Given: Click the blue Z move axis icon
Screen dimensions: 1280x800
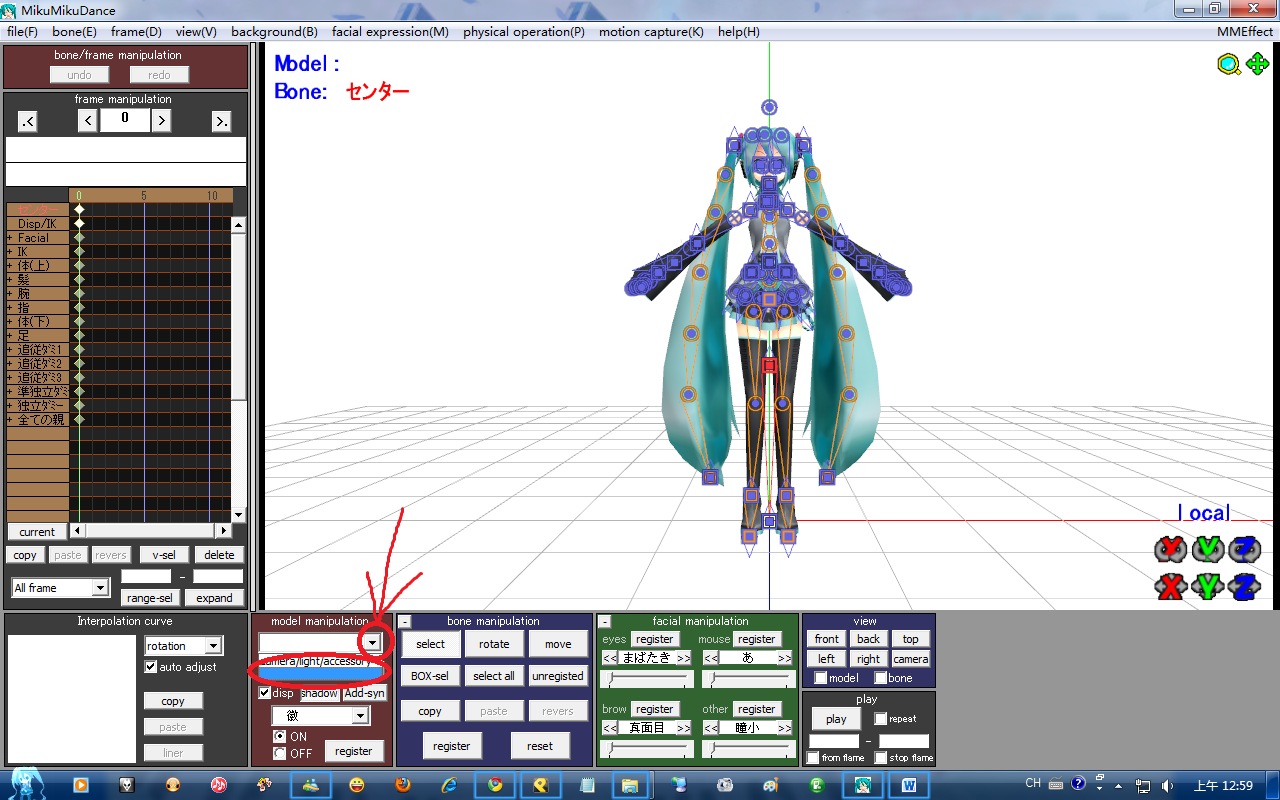Looking at the screenshot, I should 1245,586.
